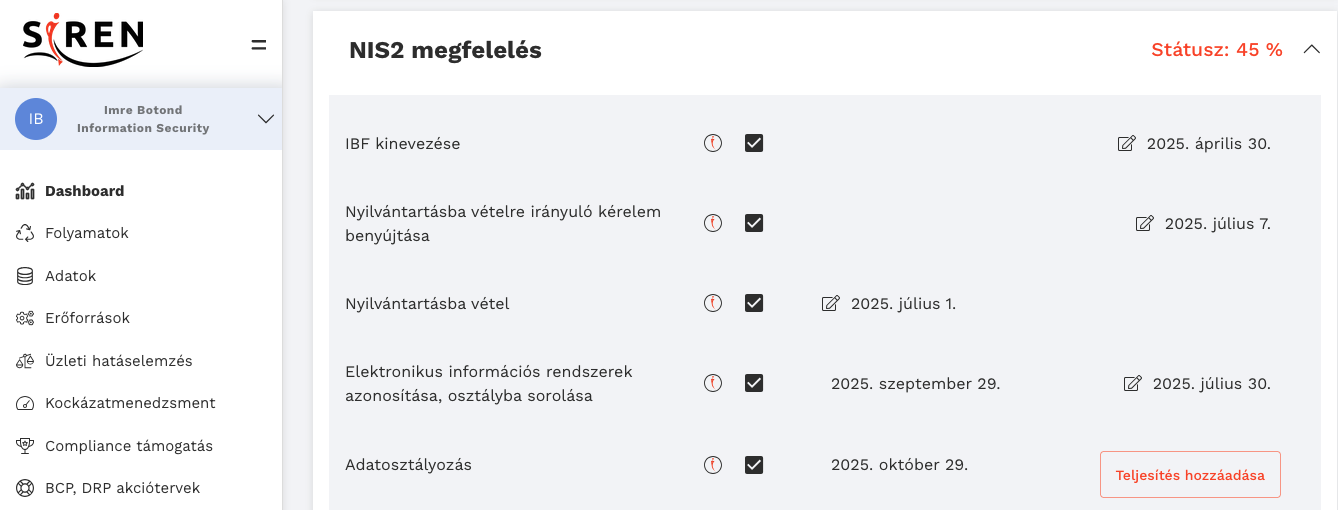The image size is (1338, 510).
Task: Click the SIREN logo
Action: [x=83, y=40]
